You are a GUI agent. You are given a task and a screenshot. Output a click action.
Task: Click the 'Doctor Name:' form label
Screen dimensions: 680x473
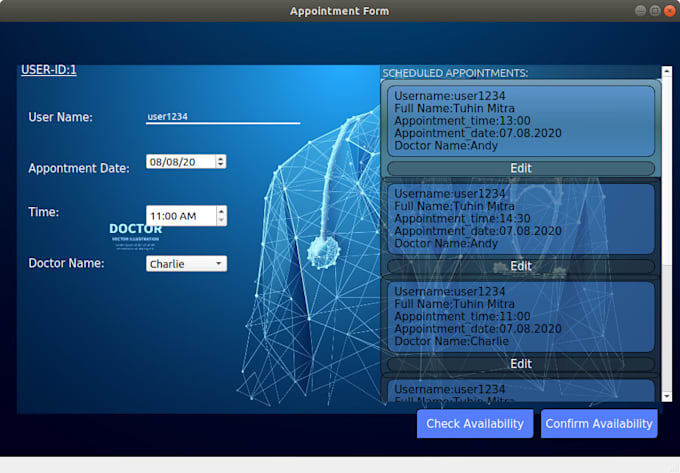pyautogui.click(x=66, y=263)
